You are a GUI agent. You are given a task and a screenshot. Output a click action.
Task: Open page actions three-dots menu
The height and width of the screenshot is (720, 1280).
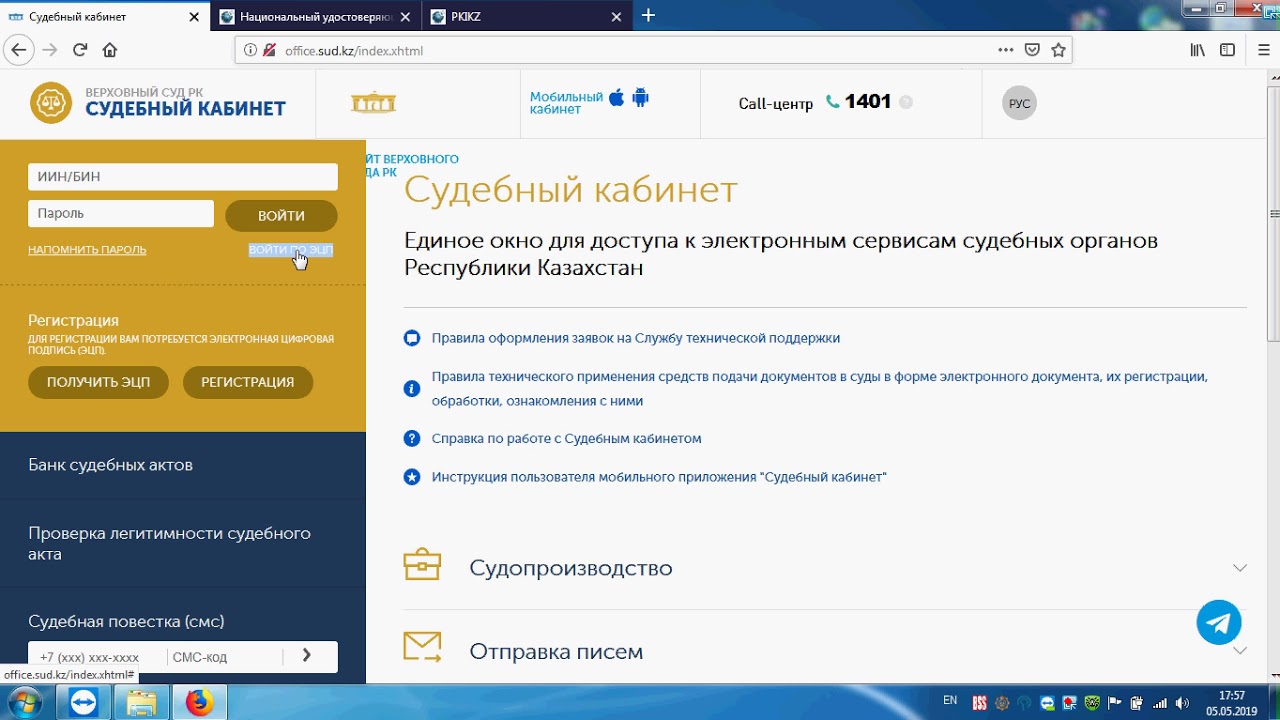click(x=1006, y=50)
